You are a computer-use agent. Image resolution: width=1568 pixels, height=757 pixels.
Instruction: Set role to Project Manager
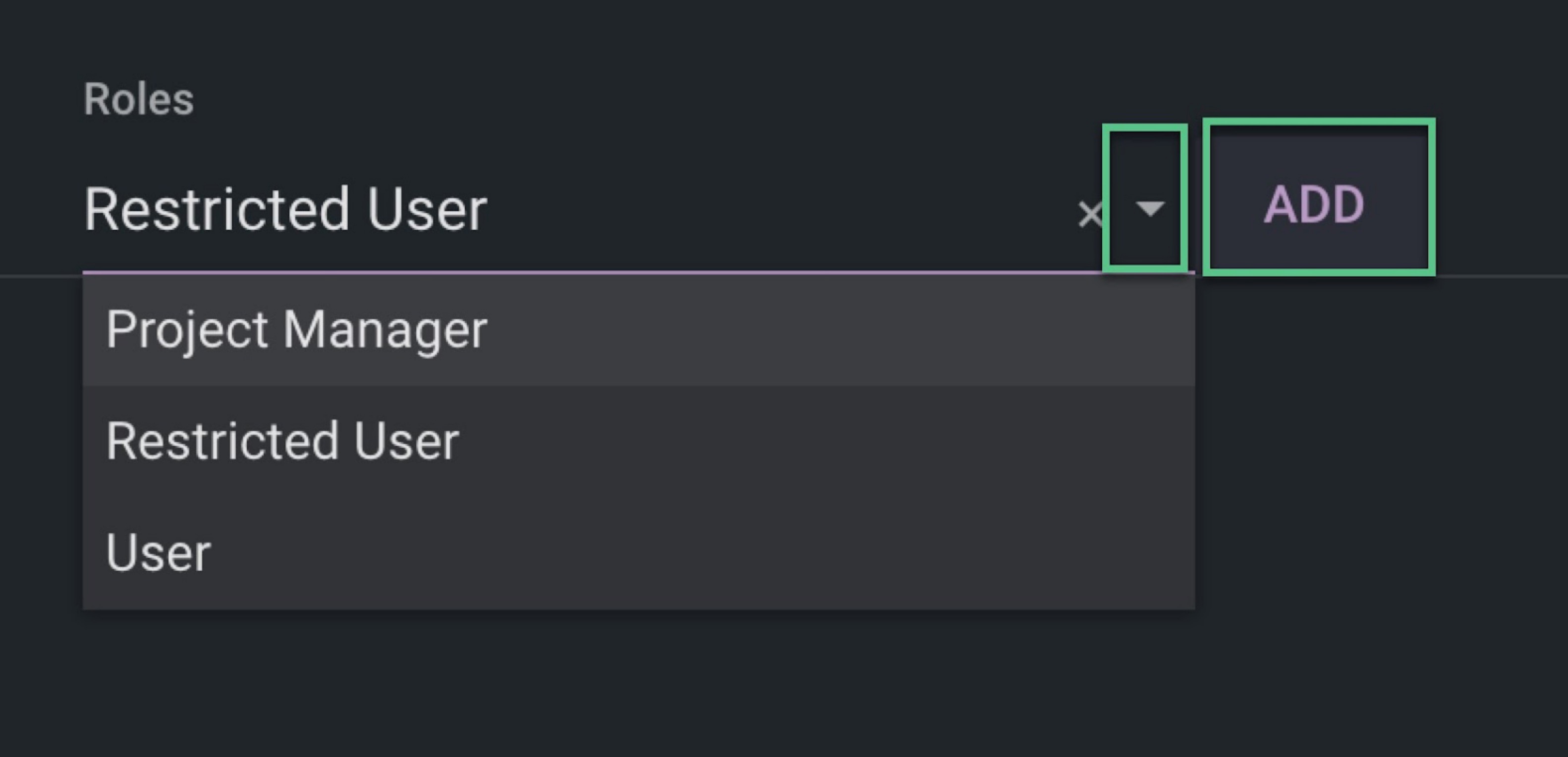click(296, 329)
